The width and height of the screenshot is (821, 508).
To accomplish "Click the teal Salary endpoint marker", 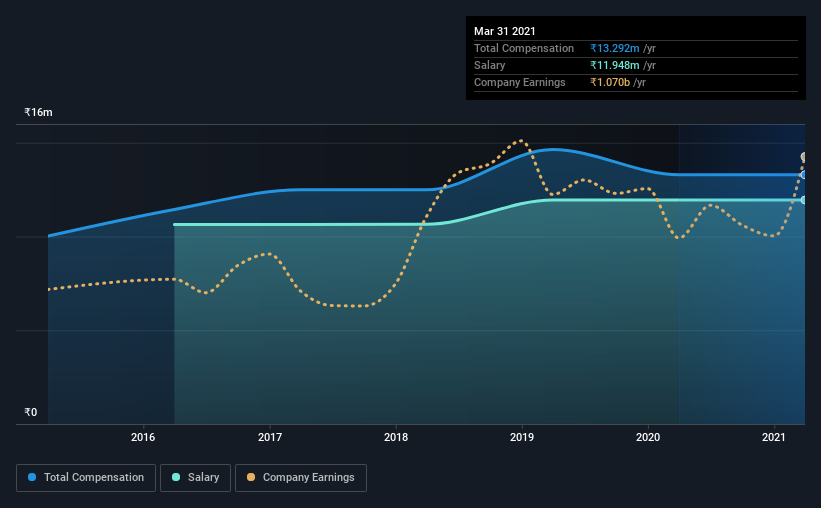I will click(803, 200).
